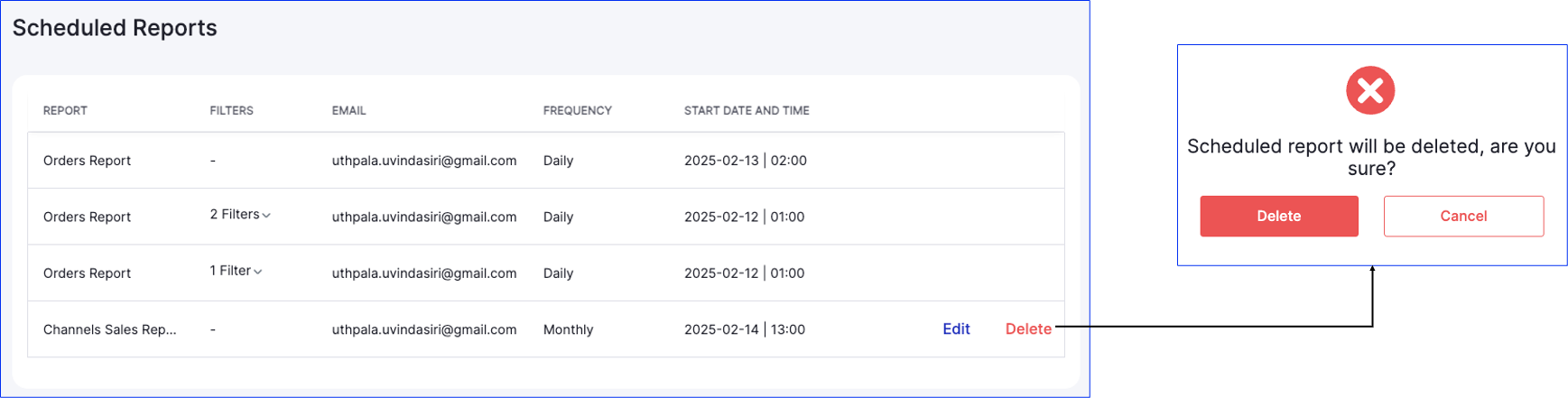Open the first Orders Report row
The width and height of the screenshot is (1568, 398).
[545, 161]
